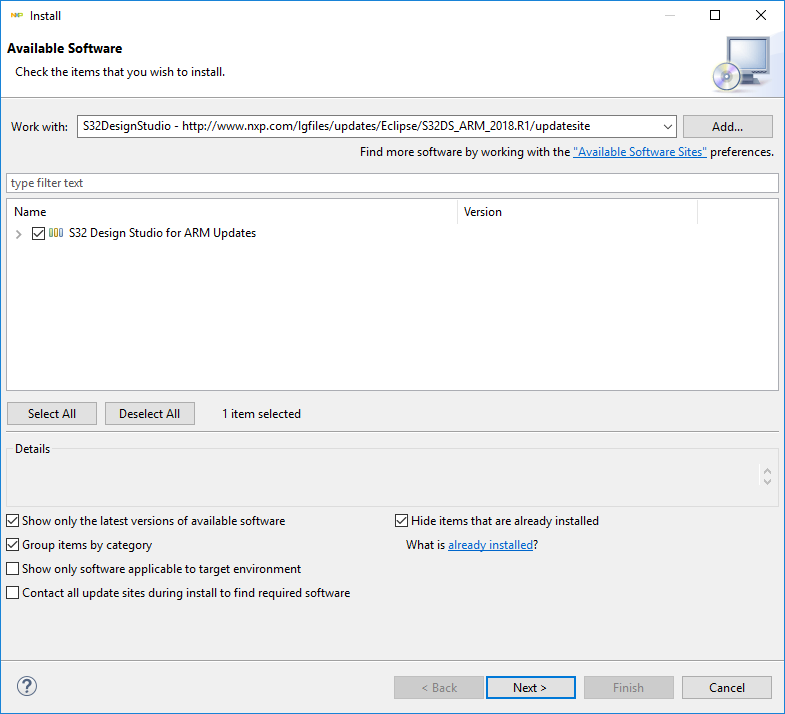Click the Details scroll down arrow
Image resolution: width=785 pixels, height=714 pixels.
click(x=767, y=482)
